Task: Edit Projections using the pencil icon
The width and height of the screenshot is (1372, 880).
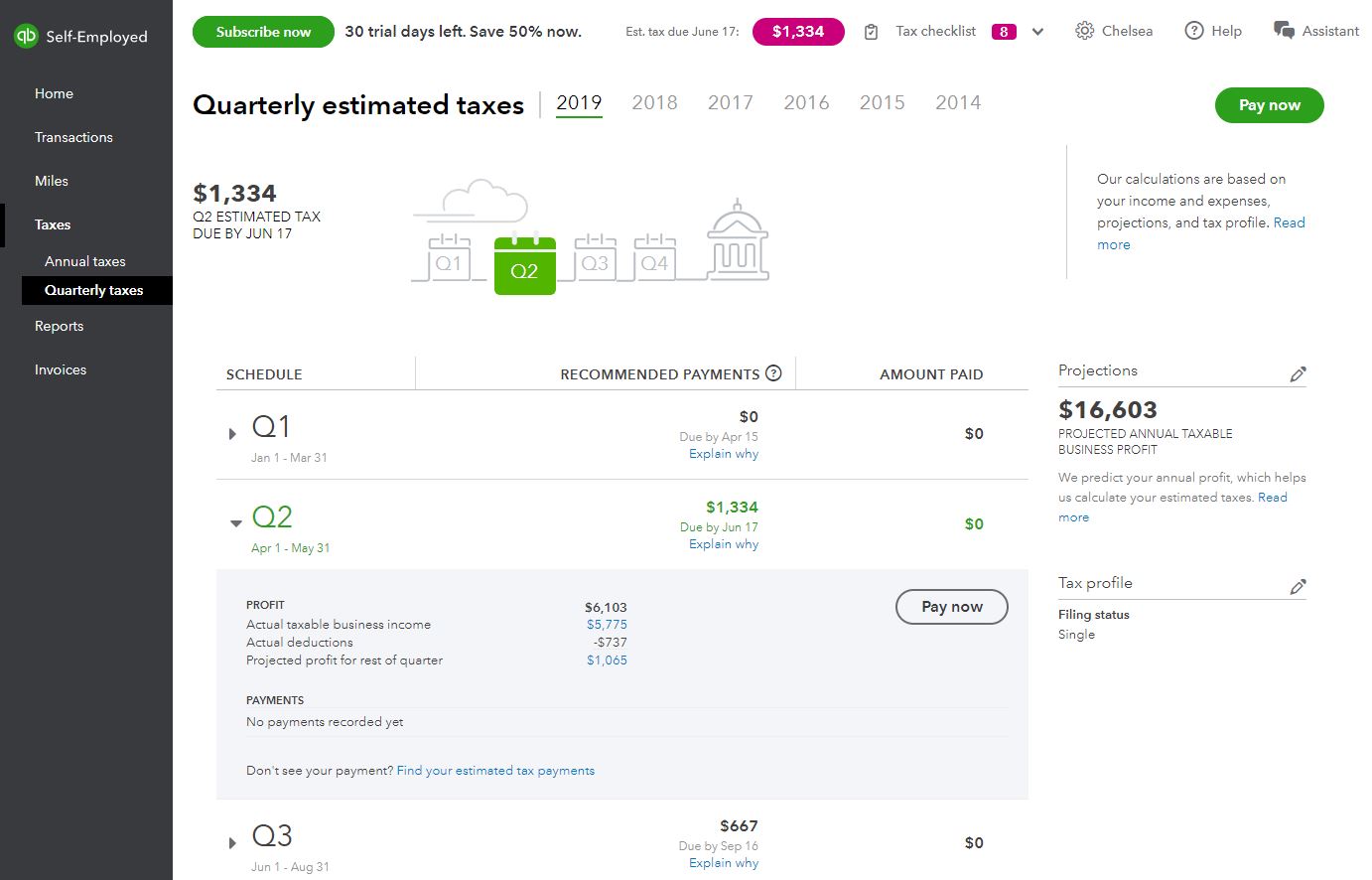Action: (x=1298, y=373)
